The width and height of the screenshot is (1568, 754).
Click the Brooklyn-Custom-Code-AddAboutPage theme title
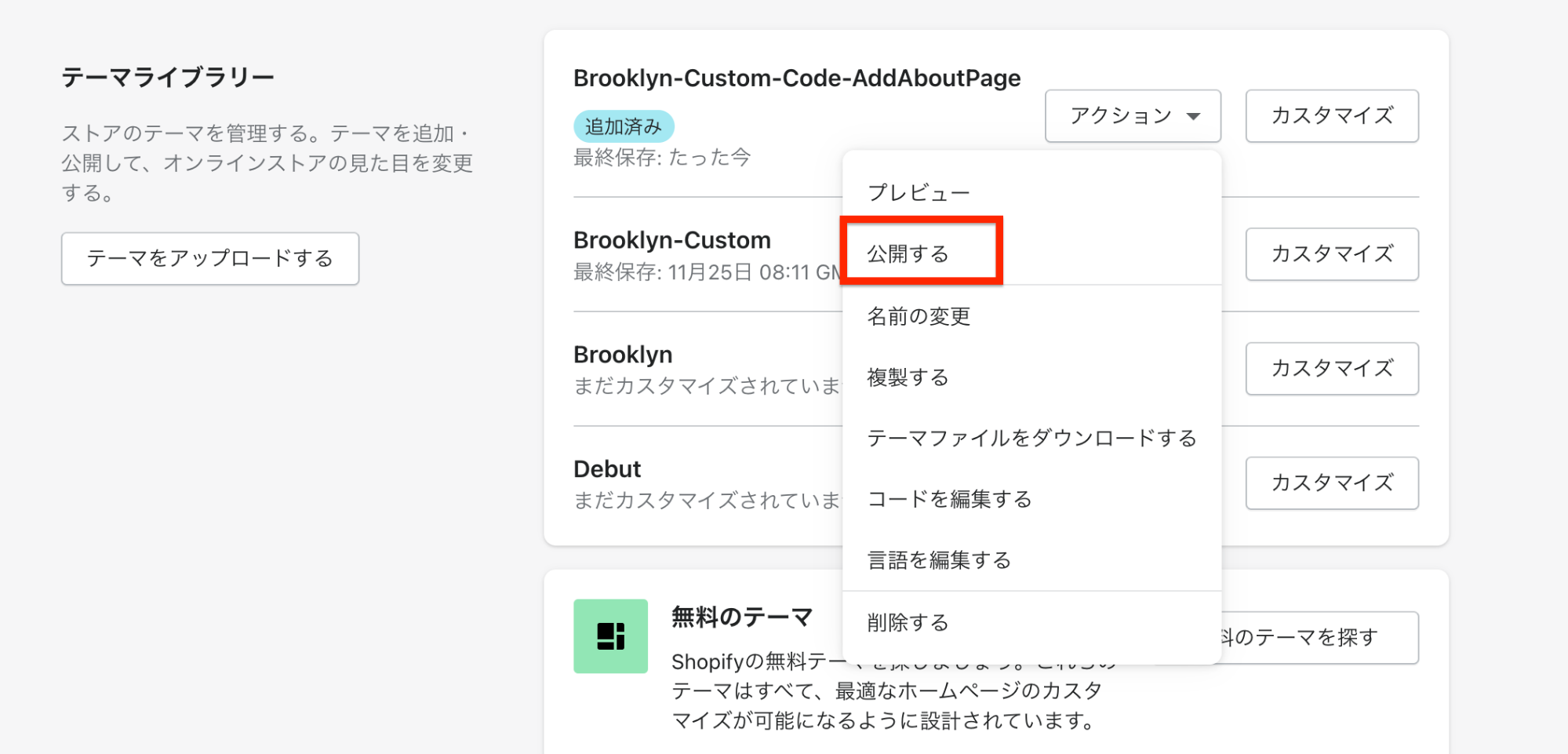(796, 78)
